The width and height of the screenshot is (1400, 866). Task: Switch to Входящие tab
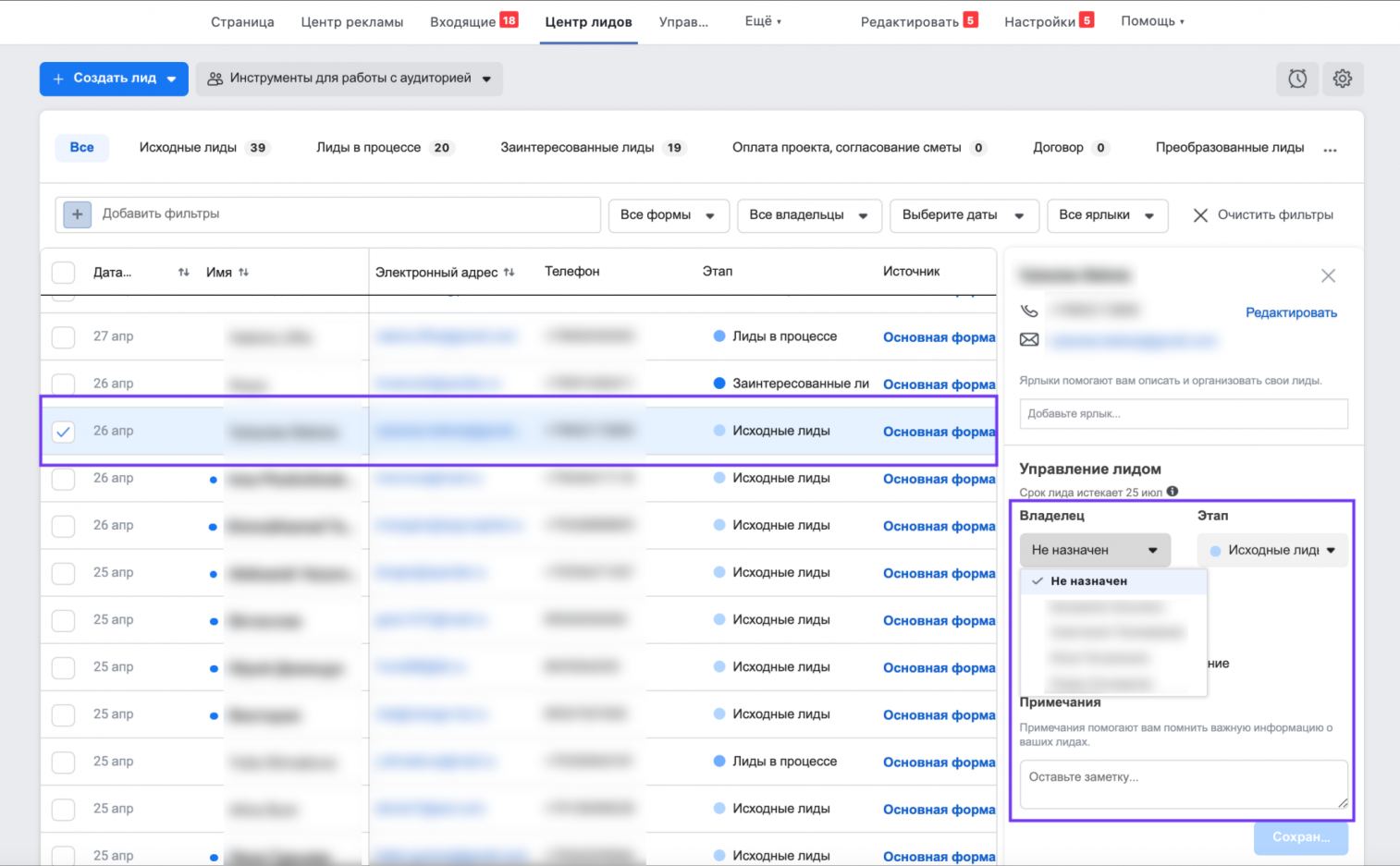point(462,21)
